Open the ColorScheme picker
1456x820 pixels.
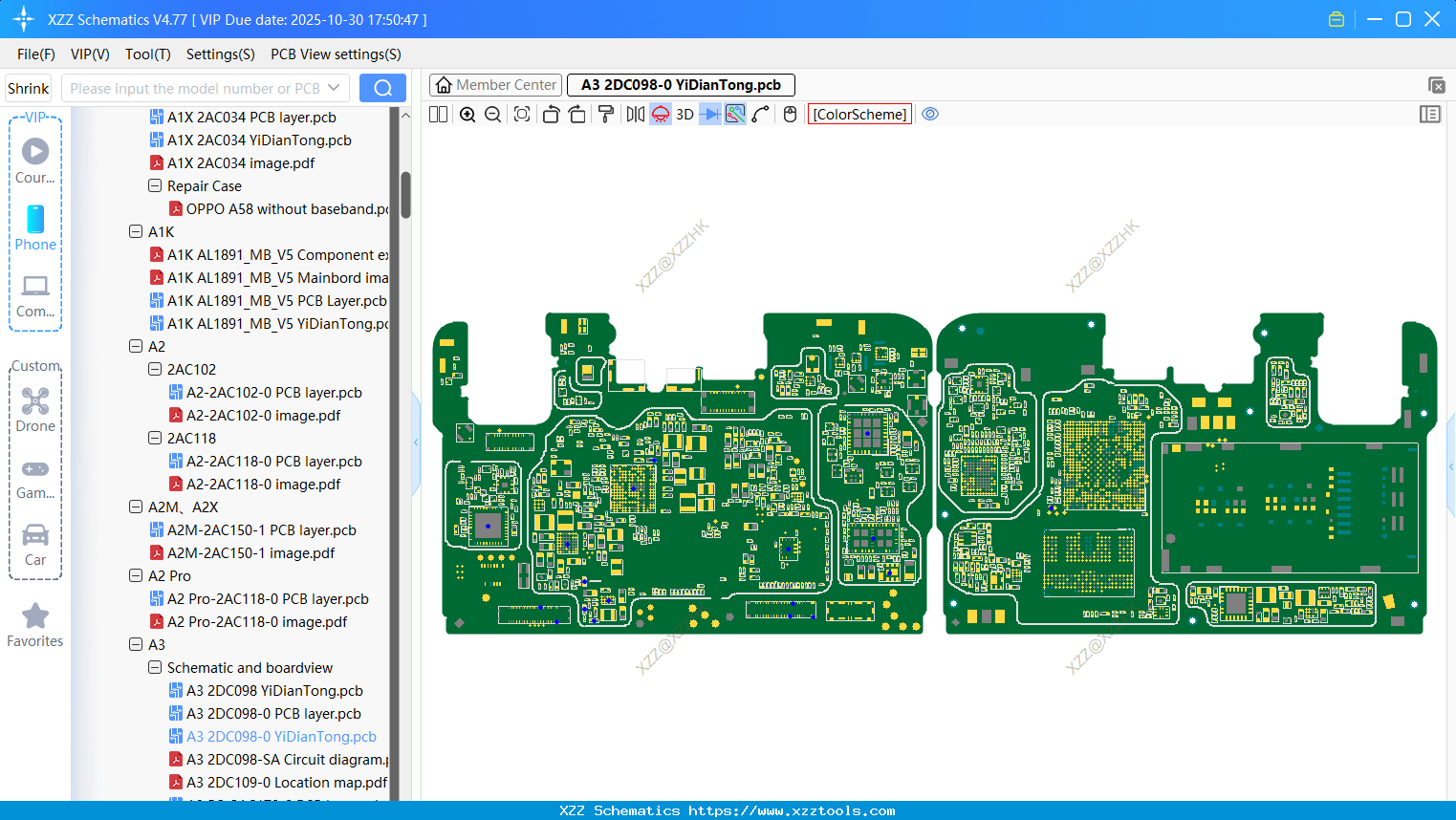(x=858, y=114)
